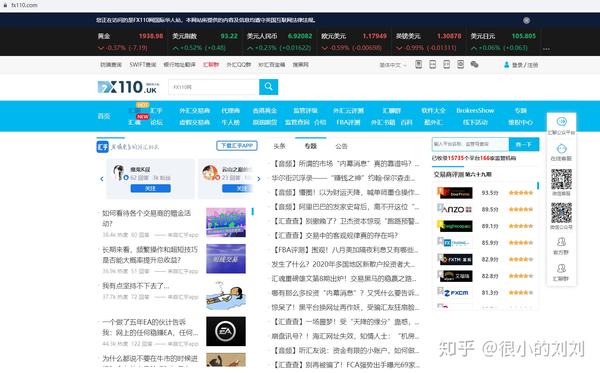Screen dimensions: 600x373
Task: Click the right carousel arrow in user cards
Action: [x=259, y=179]
